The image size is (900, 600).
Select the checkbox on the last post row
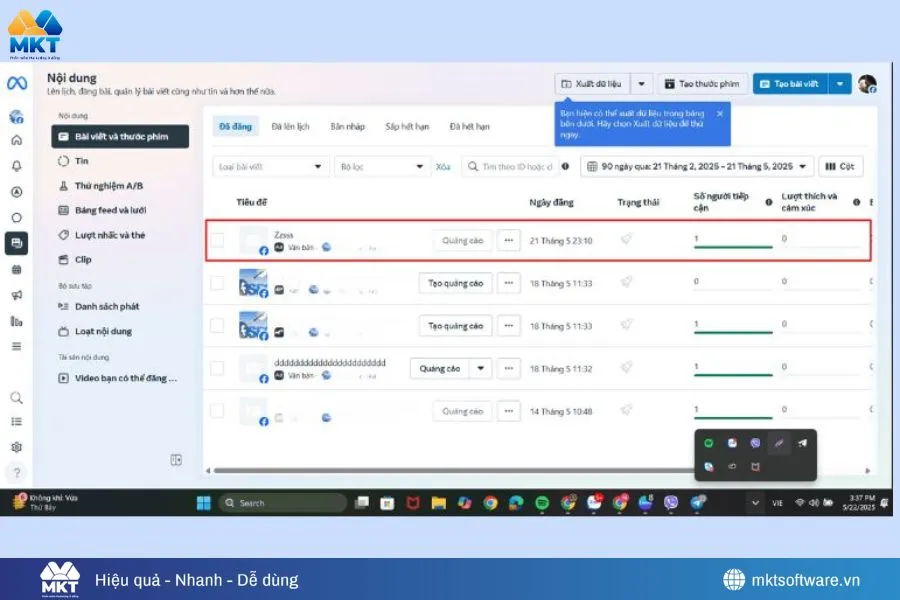217,410
